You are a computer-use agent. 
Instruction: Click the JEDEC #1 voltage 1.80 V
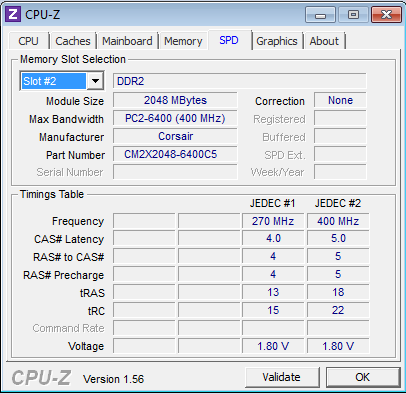[273, 346]
